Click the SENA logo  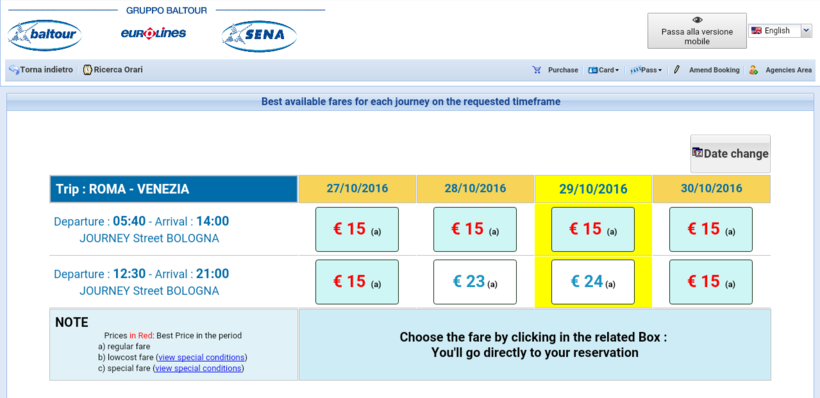[x=259, y=36]
